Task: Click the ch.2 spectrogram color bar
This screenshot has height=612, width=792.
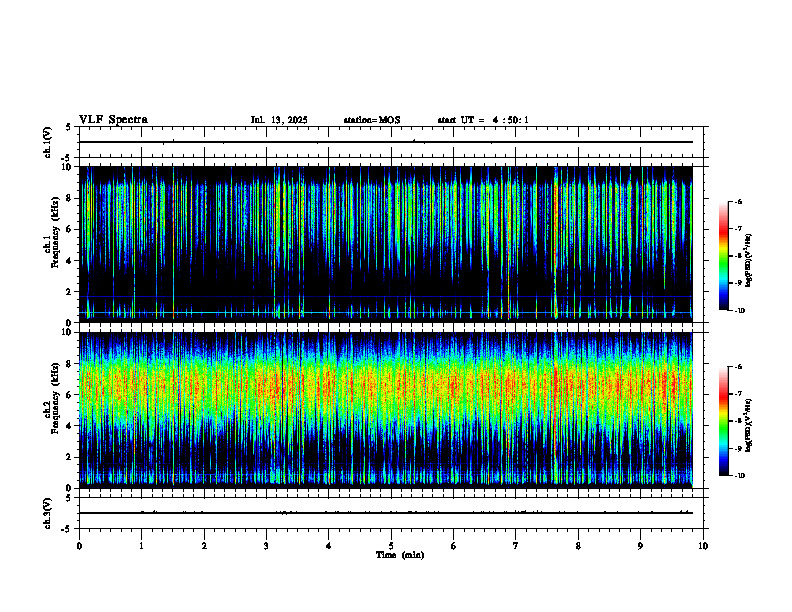Action: 724,421
